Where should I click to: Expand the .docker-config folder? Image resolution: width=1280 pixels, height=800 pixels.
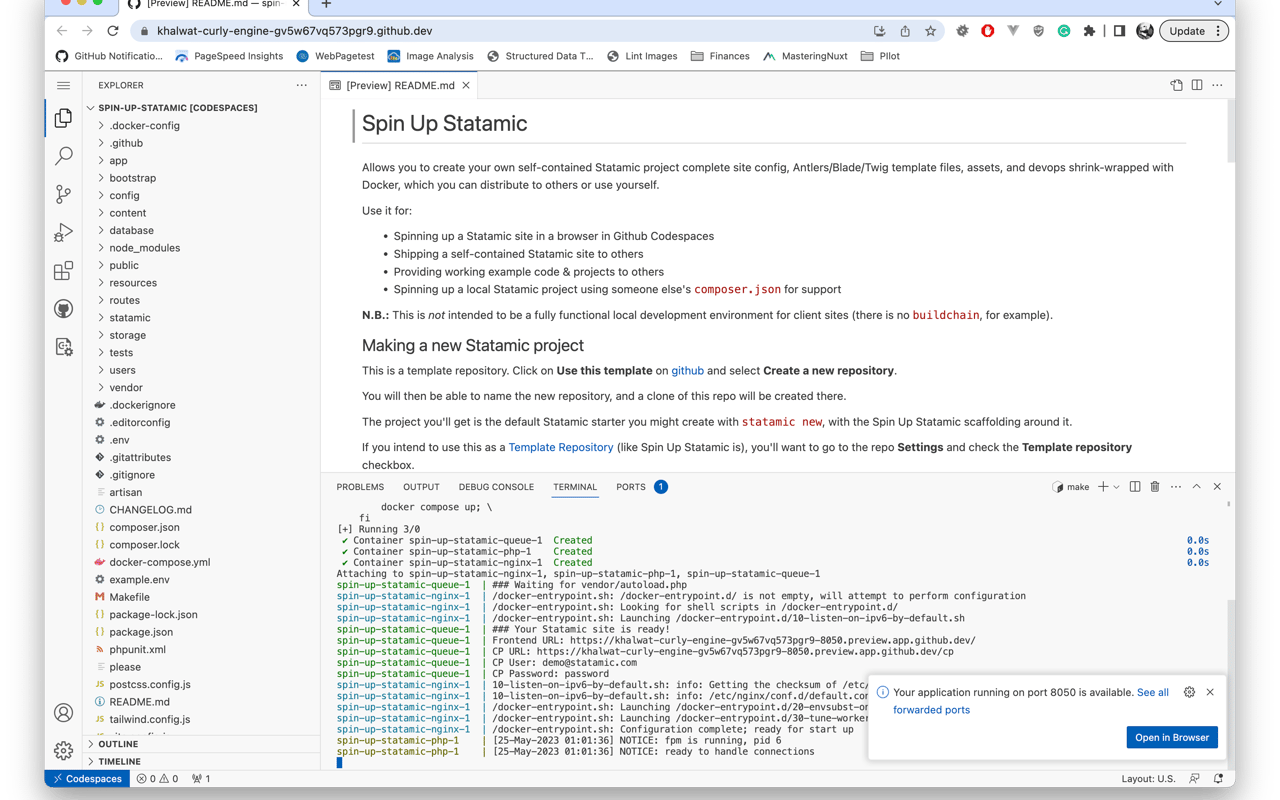click(x=145, y=126)
